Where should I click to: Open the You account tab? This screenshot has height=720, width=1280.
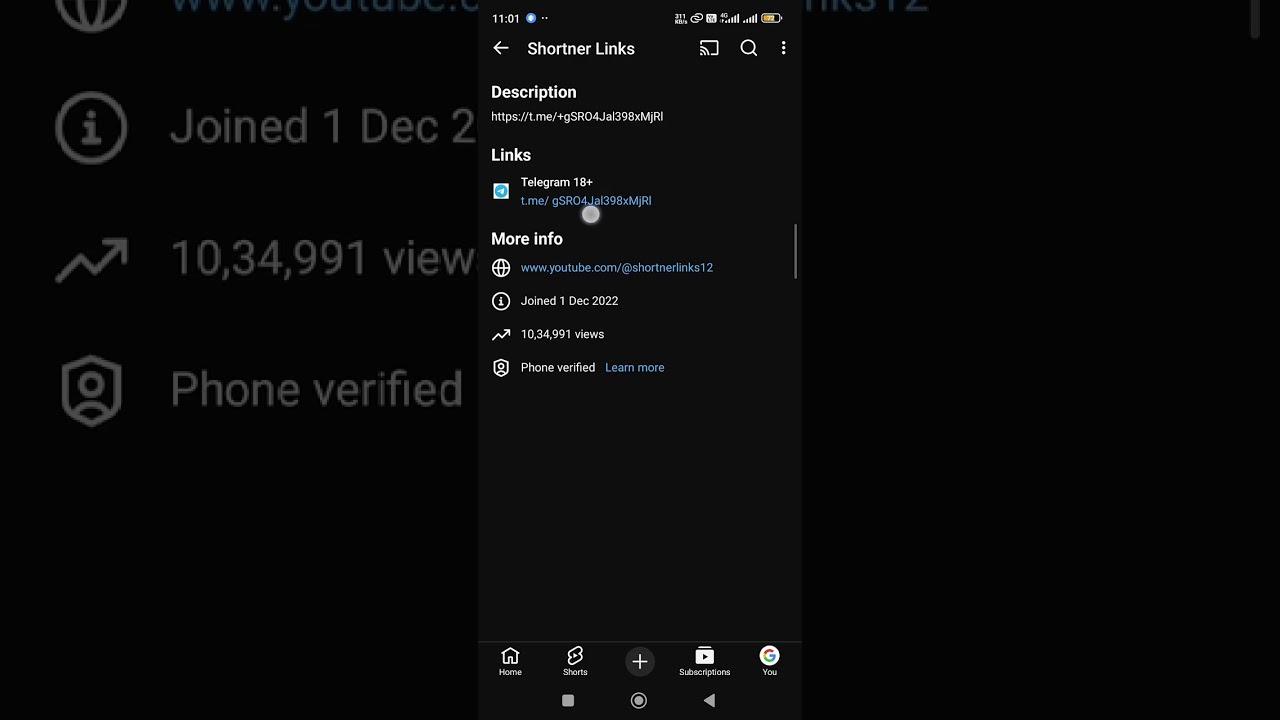click(x=769, y=661)
